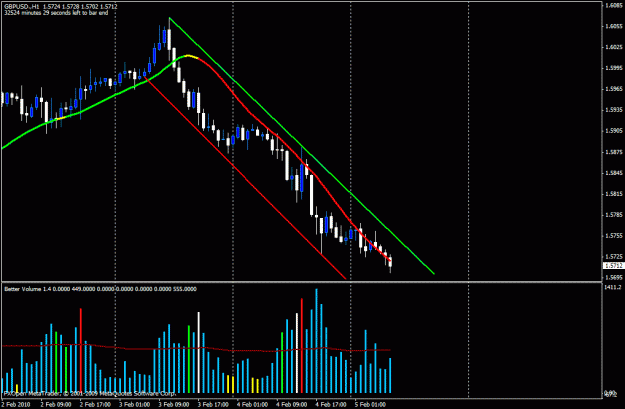Click the '5 Feb 01:00' time axis label
This screenshot has height=409, width=625.
pyautogui.click(x=370, y=404)
